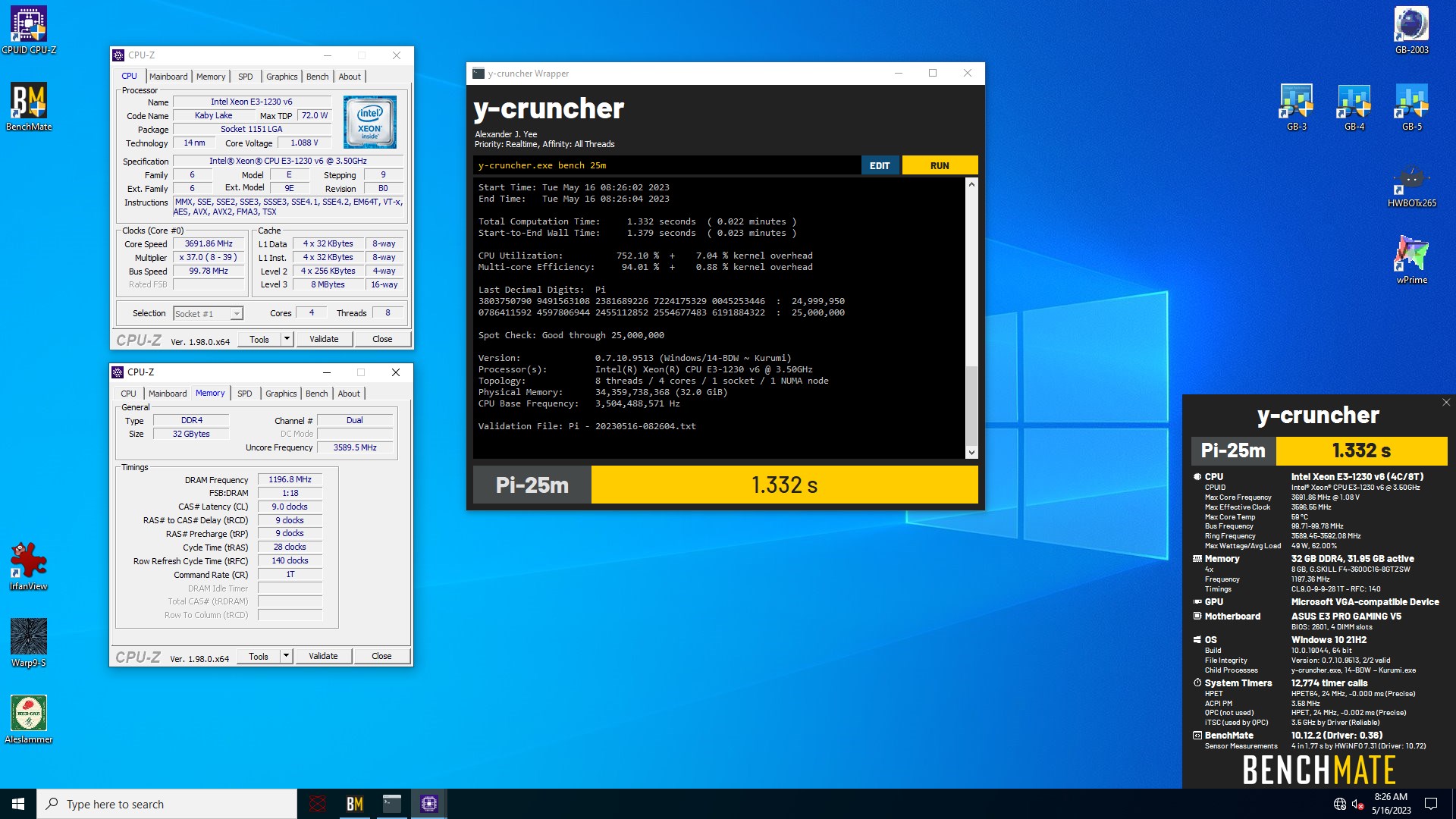Open the GB-3 desktop shortcut
Viewport: 1456px width, 819px height.
tap(1297, 107)
